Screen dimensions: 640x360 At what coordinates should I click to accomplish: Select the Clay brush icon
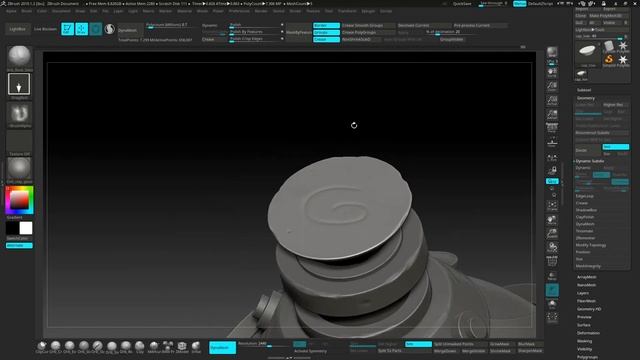click(x=140, y=347)
